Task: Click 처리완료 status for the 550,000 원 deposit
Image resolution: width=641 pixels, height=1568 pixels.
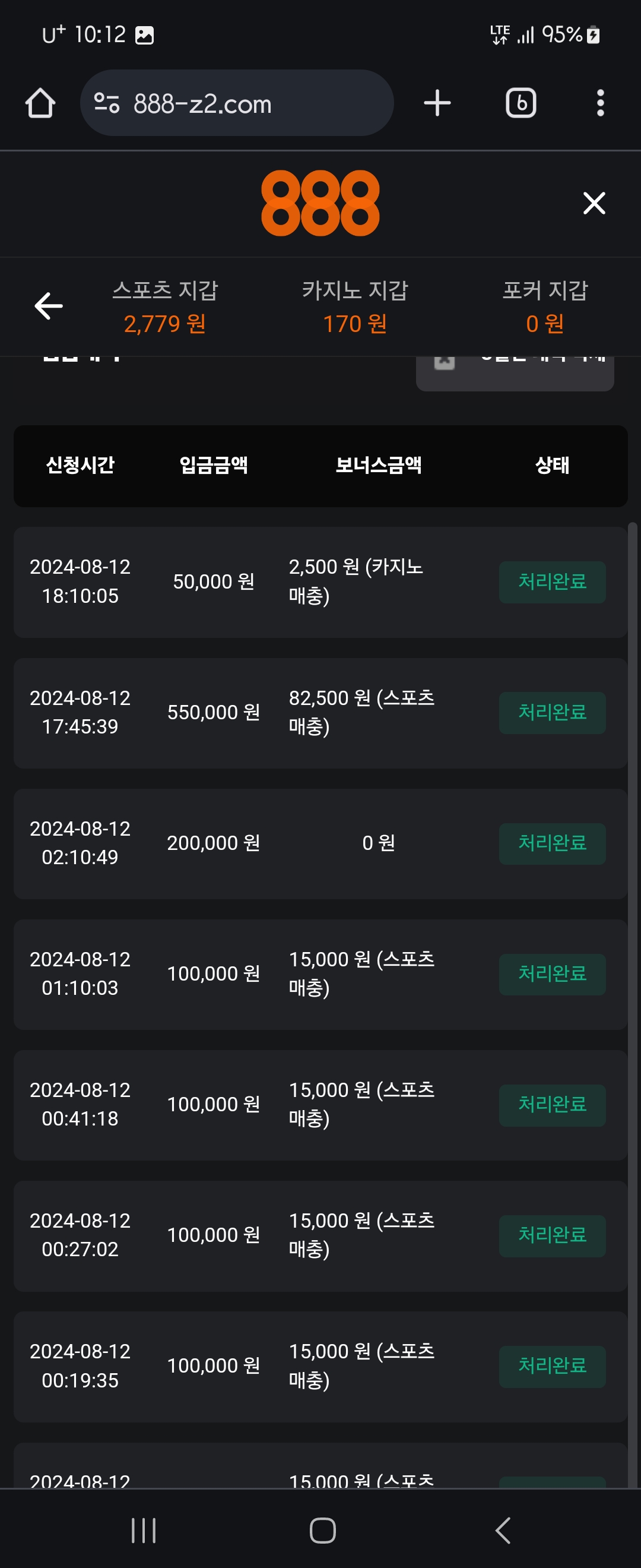Action: tap(551, 713)
